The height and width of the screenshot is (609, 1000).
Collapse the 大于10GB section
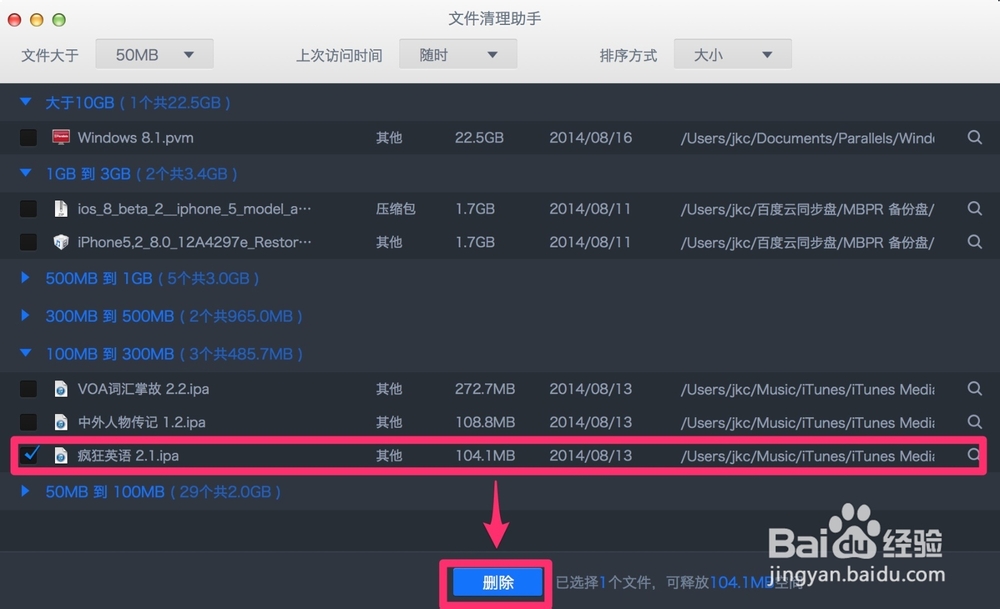(x=25, y=103)
